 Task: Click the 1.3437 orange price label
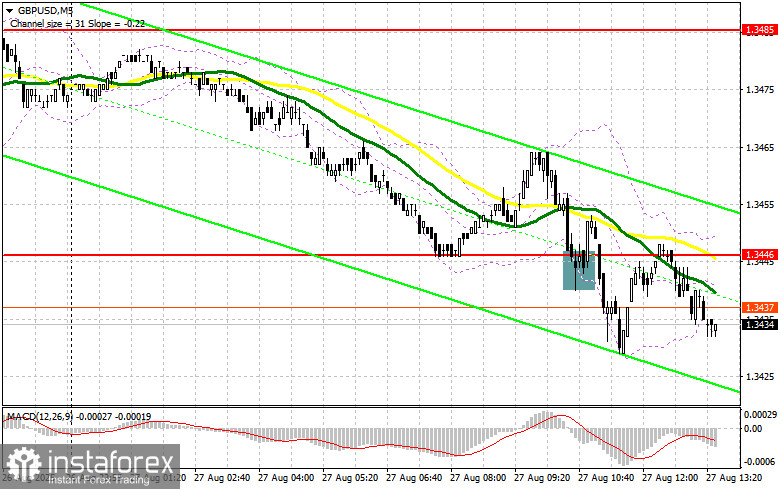pos(760,307)
